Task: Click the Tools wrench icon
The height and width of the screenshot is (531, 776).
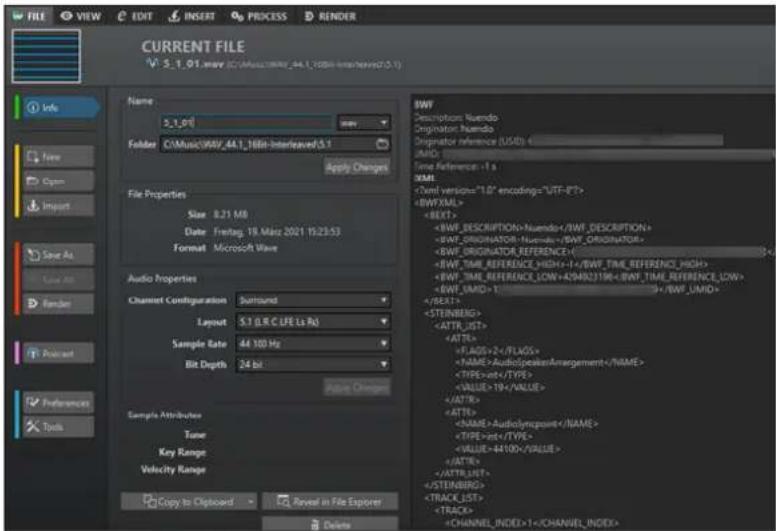Action: point(33,427)
